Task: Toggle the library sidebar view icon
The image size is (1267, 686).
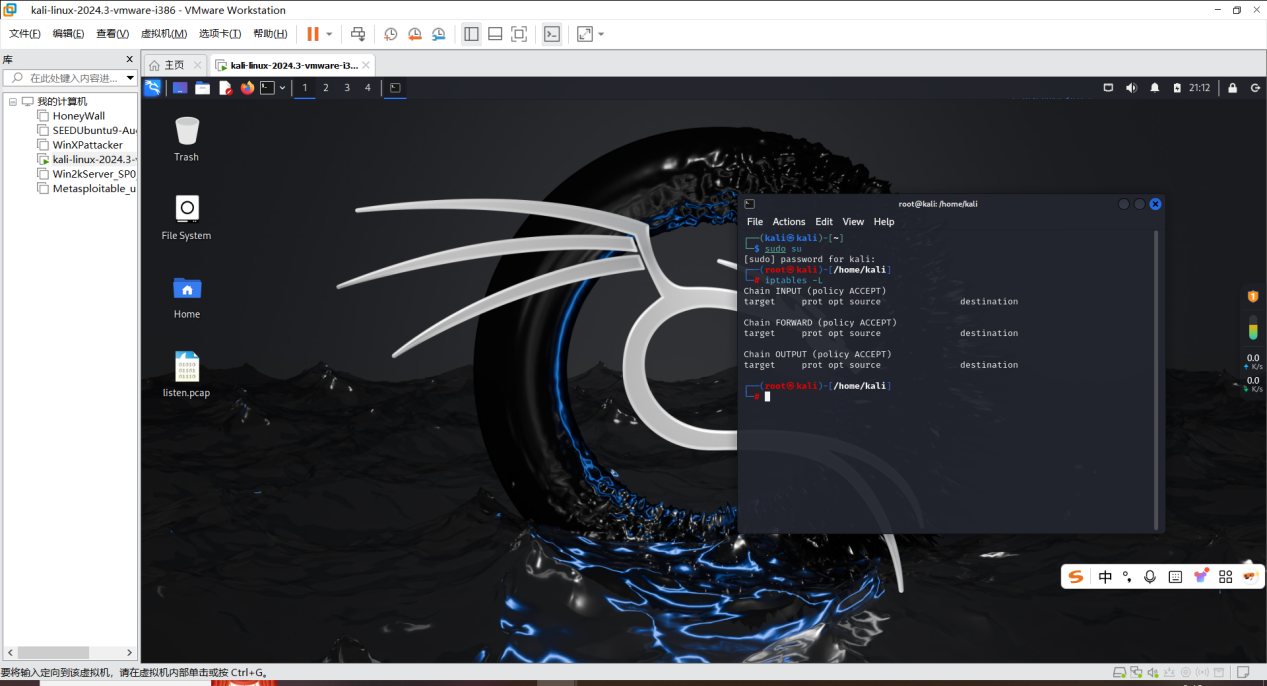Action: 471,34
